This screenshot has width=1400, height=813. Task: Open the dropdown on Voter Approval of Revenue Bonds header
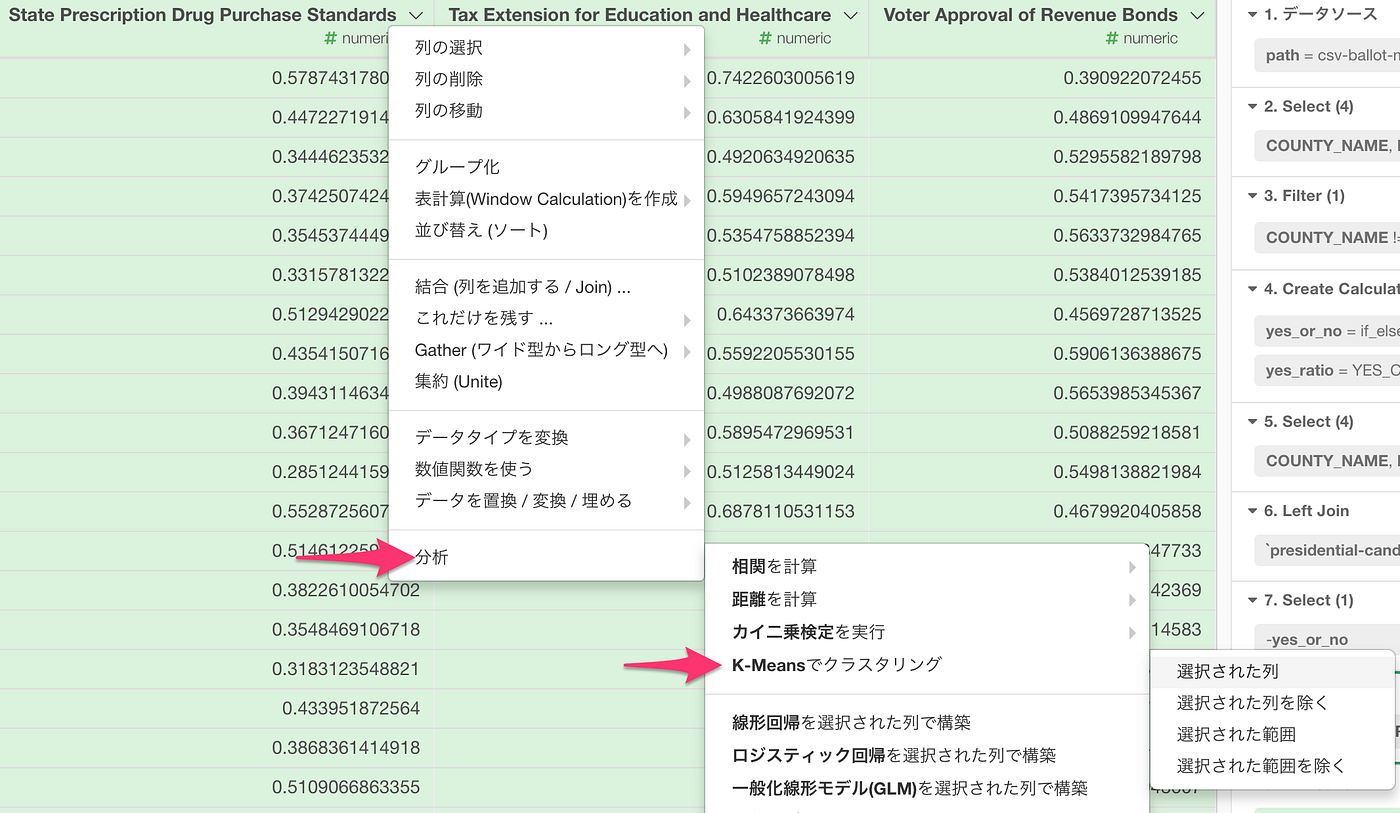pos(1196,15)
